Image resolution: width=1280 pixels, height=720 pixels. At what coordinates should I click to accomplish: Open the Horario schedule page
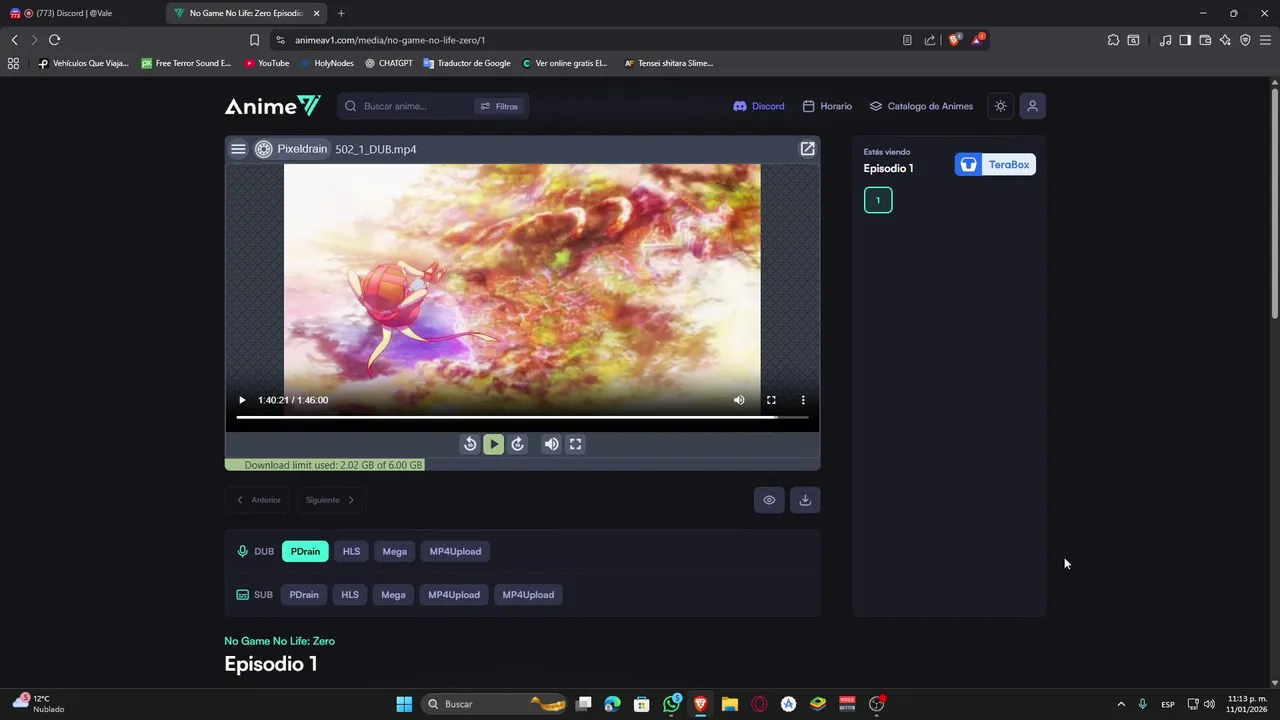tap(827, 106)
